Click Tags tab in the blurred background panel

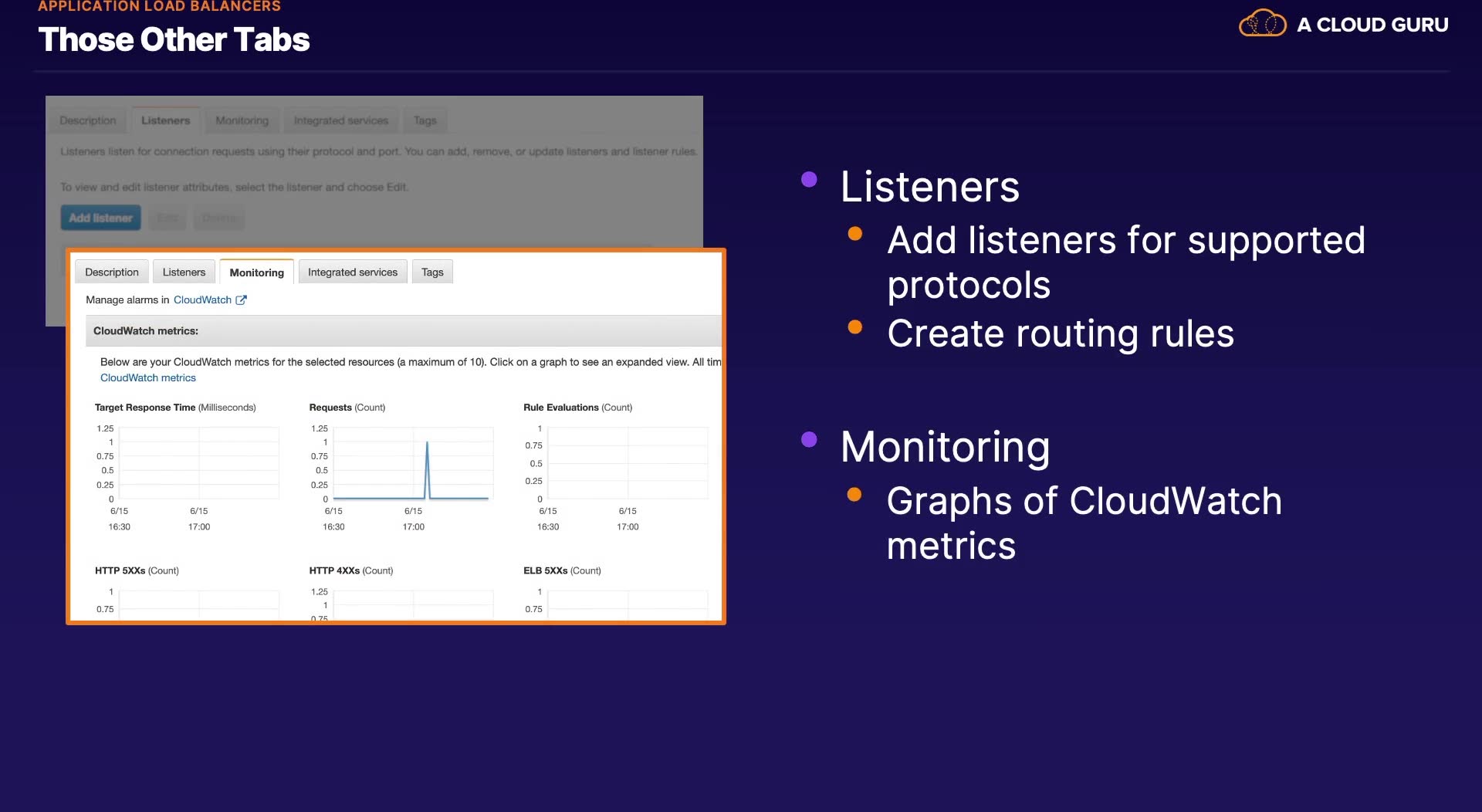pos(425,120)
